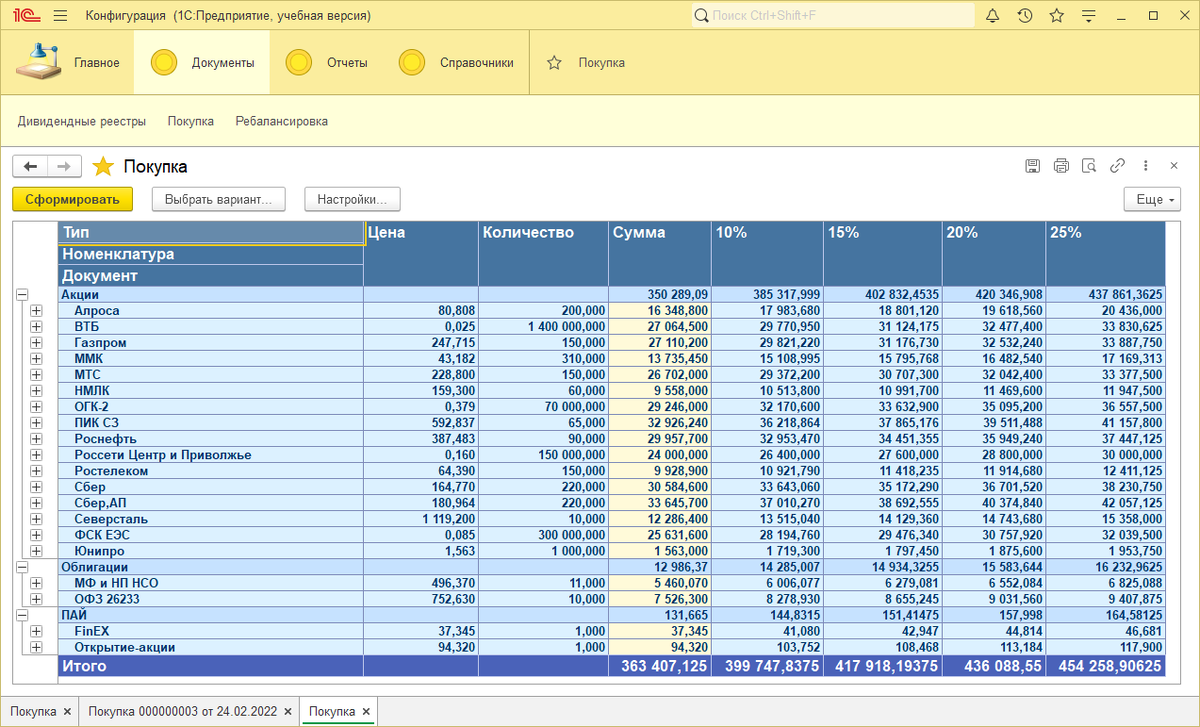
Task: Save the report with the diskette icon
Action: [x=1033, y=166]
